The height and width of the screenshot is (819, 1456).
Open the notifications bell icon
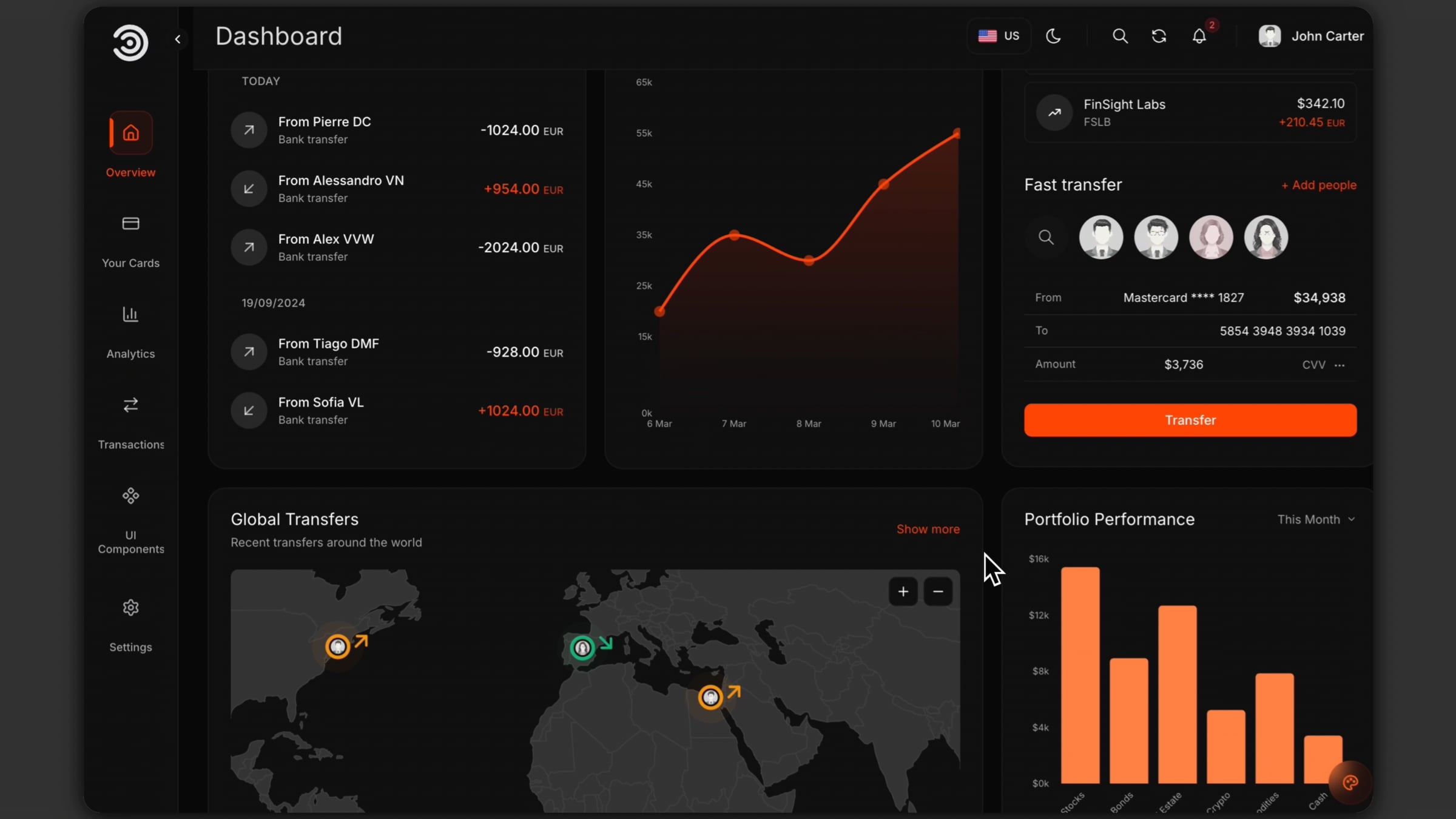click(1199, 36)
